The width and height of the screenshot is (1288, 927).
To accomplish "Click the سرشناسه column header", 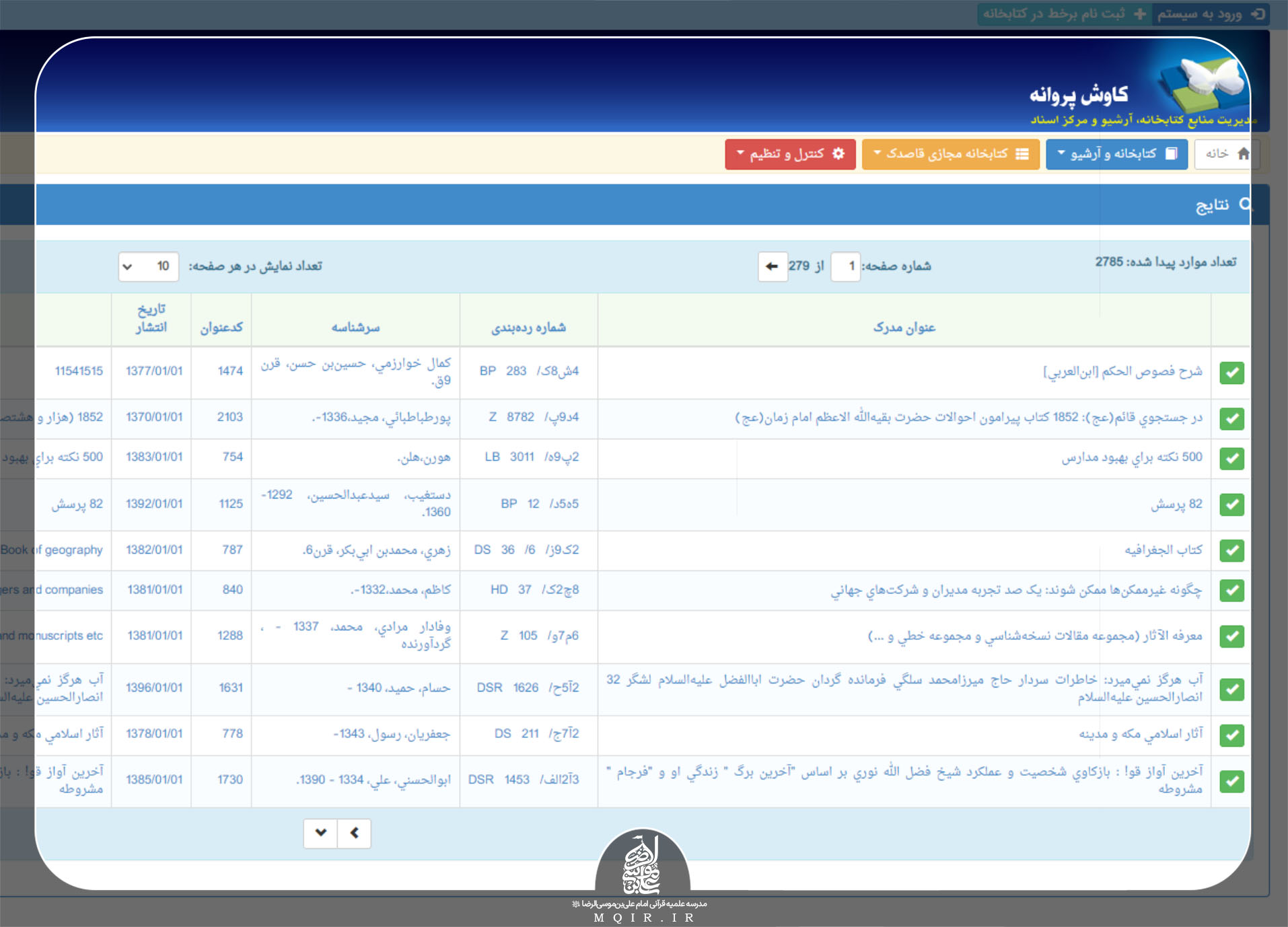I will (355, 328).
